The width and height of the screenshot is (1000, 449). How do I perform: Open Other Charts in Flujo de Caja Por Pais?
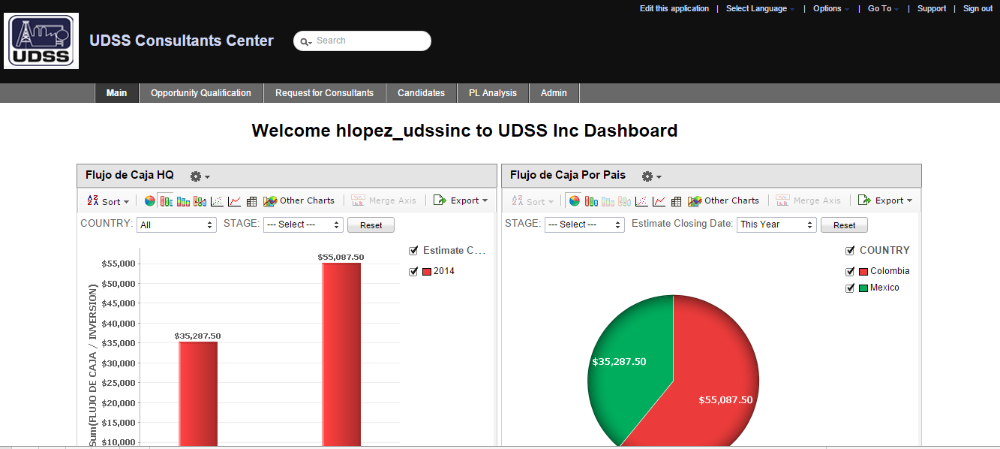click(723, 201)
